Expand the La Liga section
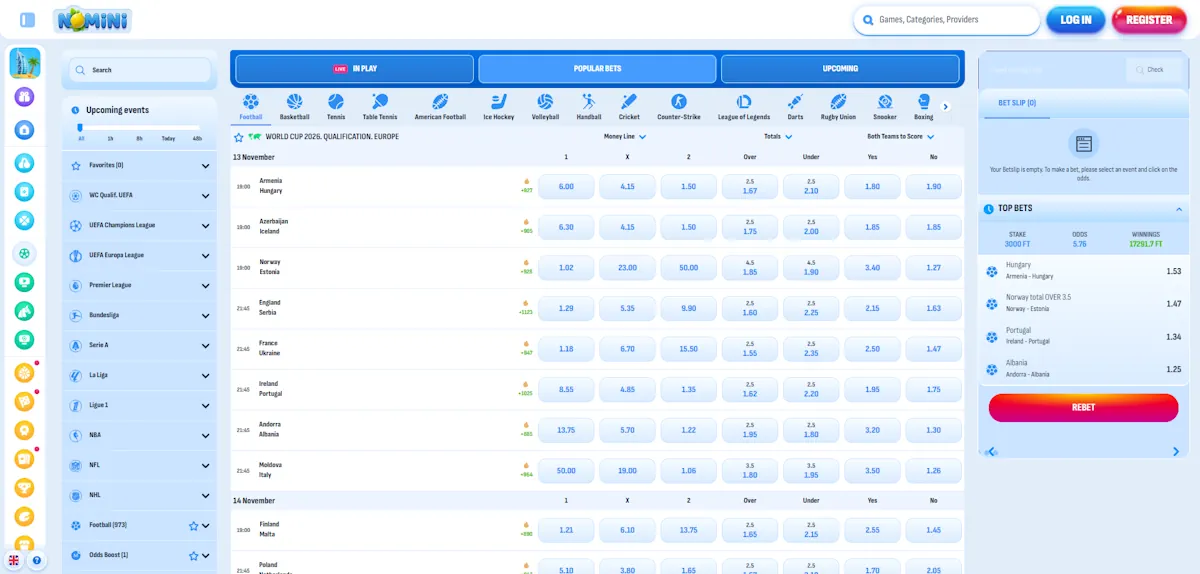Screen dimensions: 1200x574 click(x=139, y=375)
